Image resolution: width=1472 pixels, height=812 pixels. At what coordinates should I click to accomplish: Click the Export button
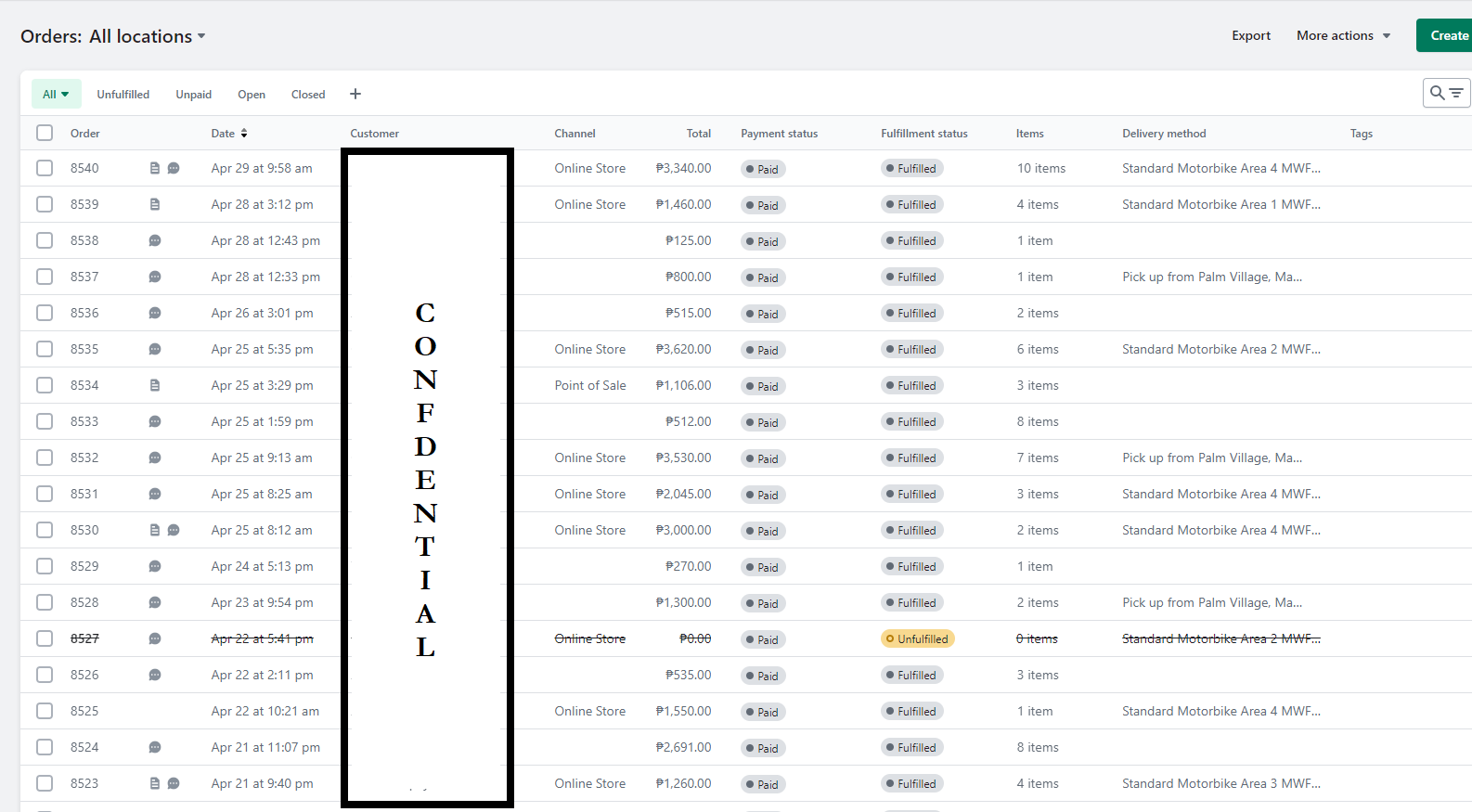point(1251,35)
